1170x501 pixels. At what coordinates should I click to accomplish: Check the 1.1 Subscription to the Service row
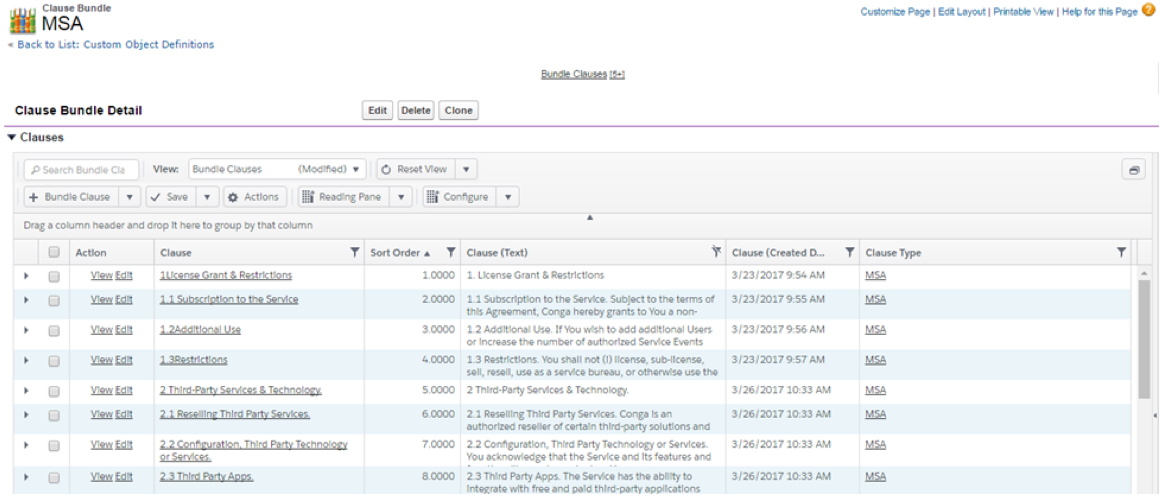(x=54, y=299)
